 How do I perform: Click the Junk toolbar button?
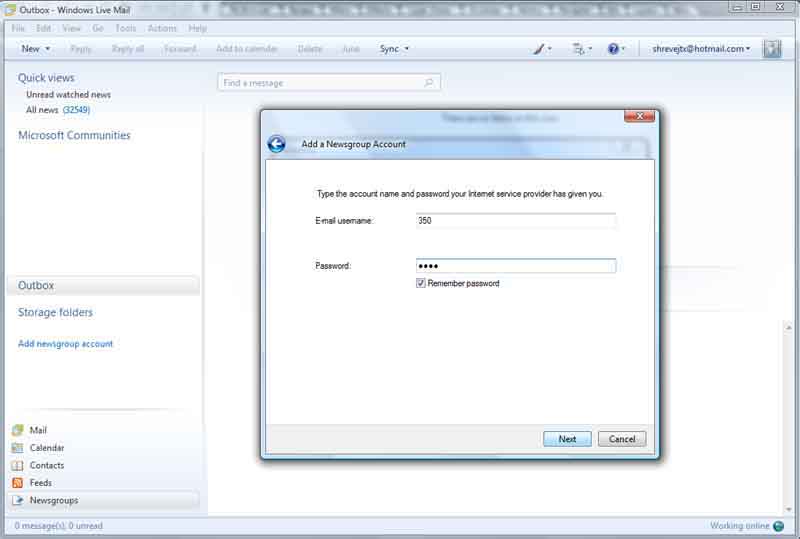click(x=351, y=49)
